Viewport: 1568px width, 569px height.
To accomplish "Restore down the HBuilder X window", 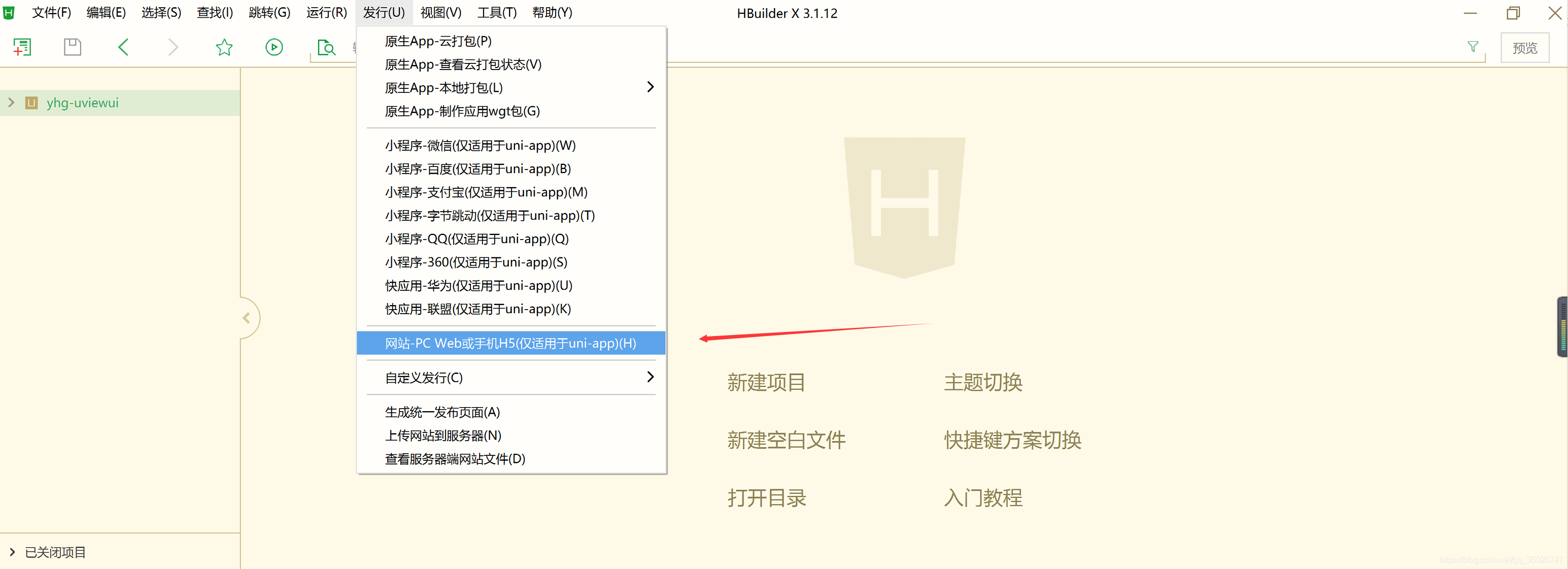I will [x=1513, y=13].
